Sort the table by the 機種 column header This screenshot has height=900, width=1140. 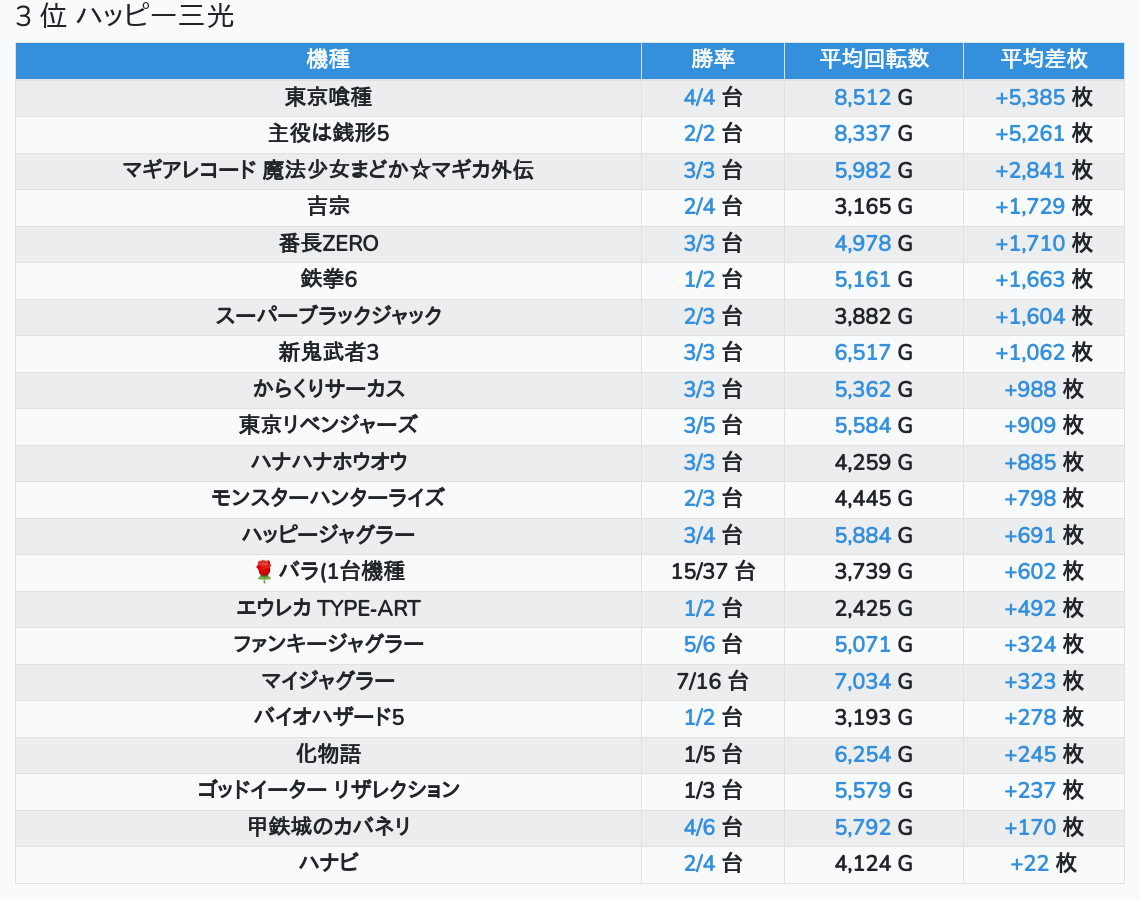tap(328, 59)
